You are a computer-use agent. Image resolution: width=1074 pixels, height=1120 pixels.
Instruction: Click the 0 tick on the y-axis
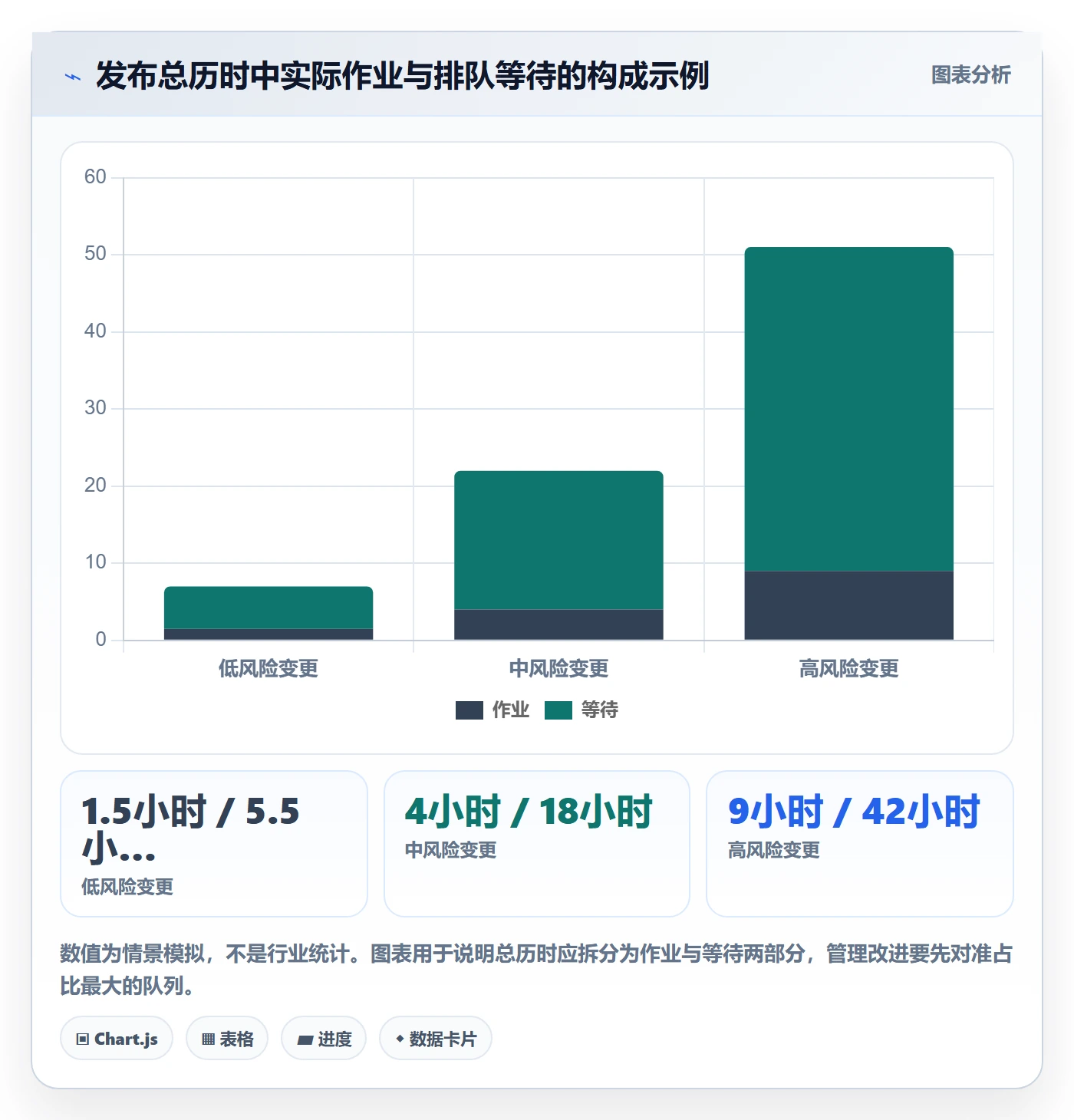pyautogui.click(x=100, y=640)
